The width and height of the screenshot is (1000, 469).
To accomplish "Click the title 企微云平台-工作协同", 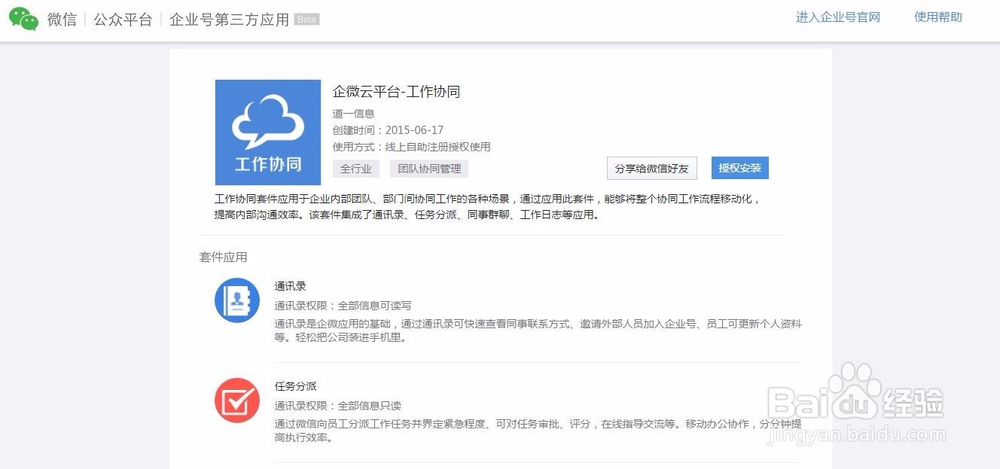I will (396, 92).
